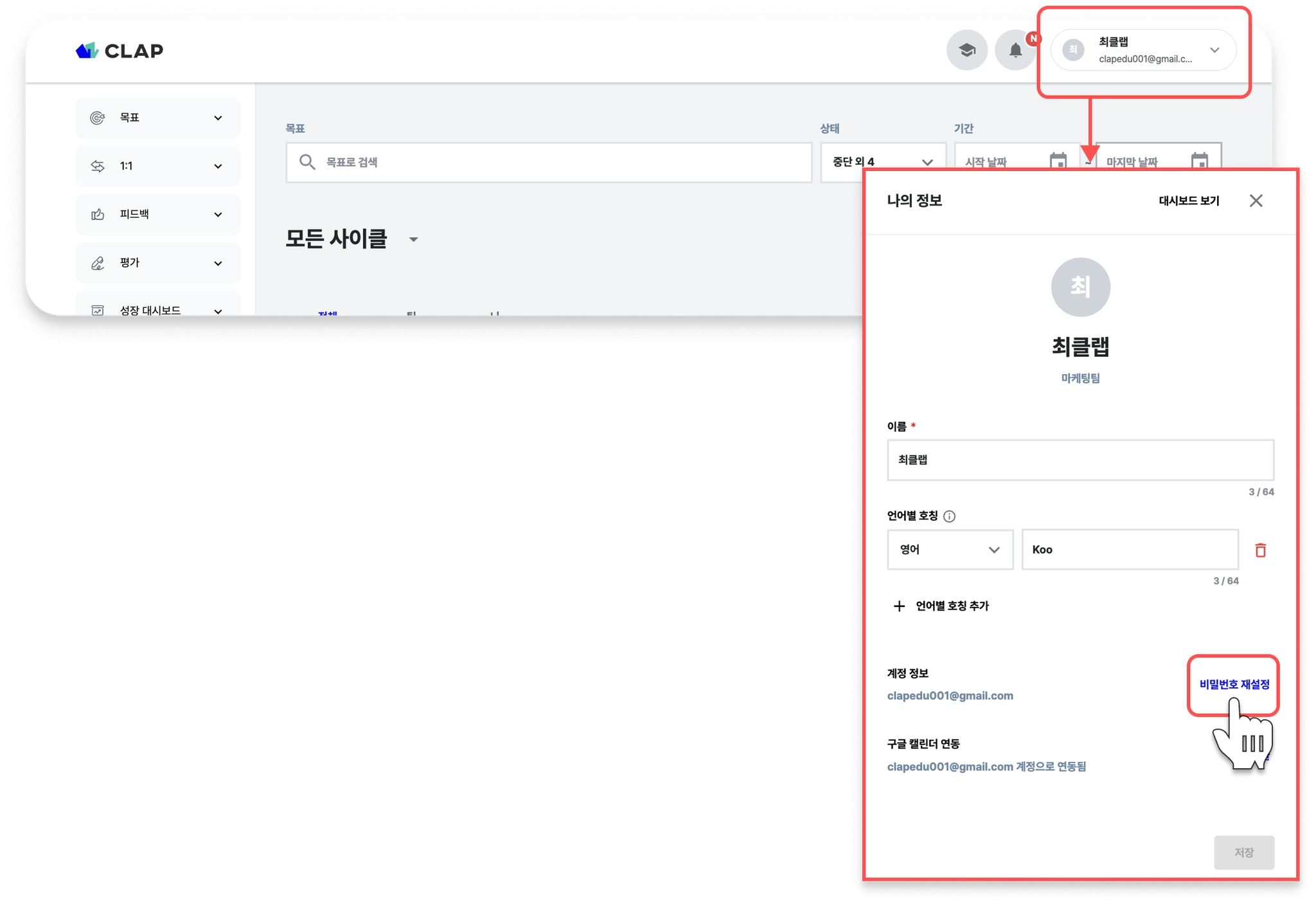Expand the 1:1 sidebar menu
The width and height of the screenshot is (1316, 902).
(157, 166)
